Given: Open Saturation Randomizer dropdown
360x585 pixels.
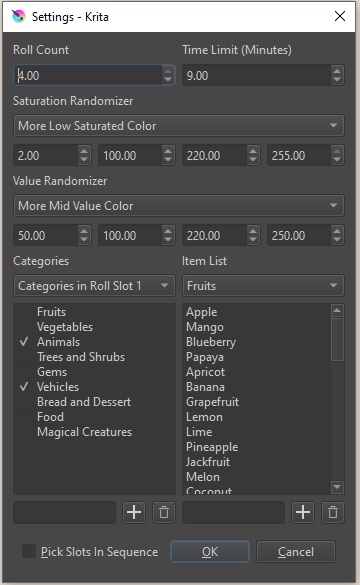Looking at the screenshot, I should (179, 126).
